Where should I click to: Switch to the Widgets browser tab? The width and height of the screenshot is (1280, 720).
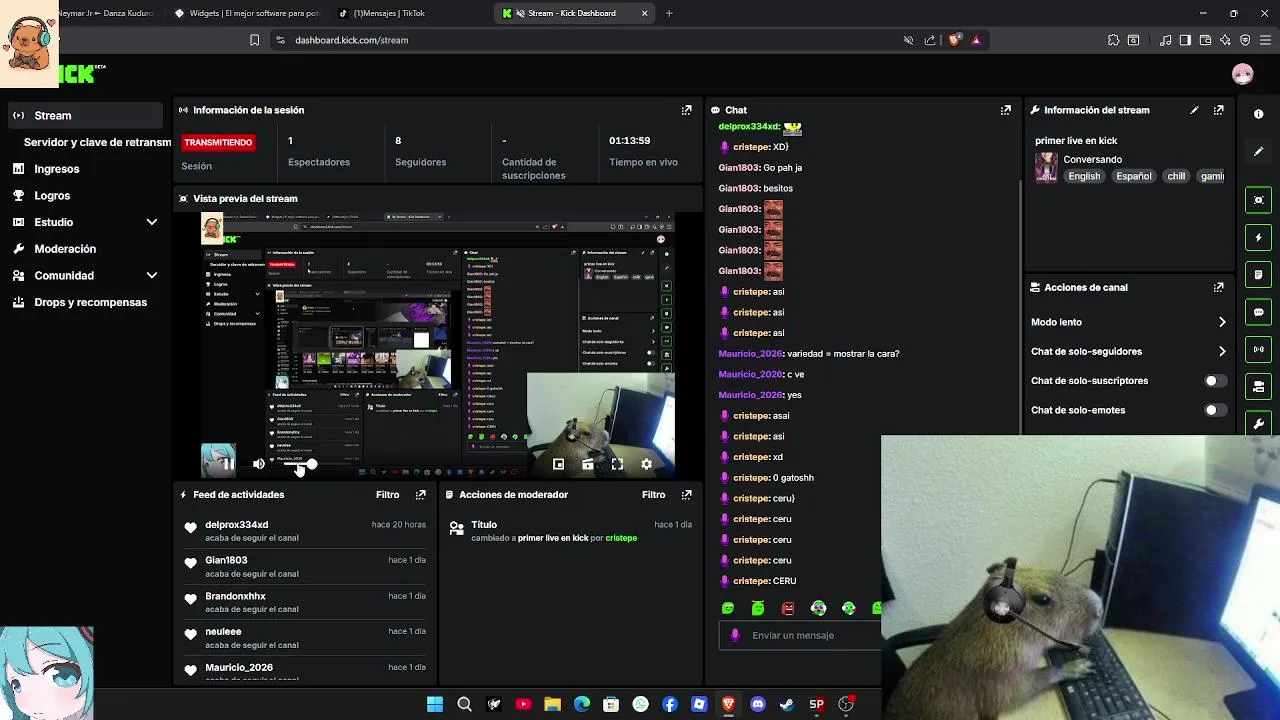pos(246,13)
